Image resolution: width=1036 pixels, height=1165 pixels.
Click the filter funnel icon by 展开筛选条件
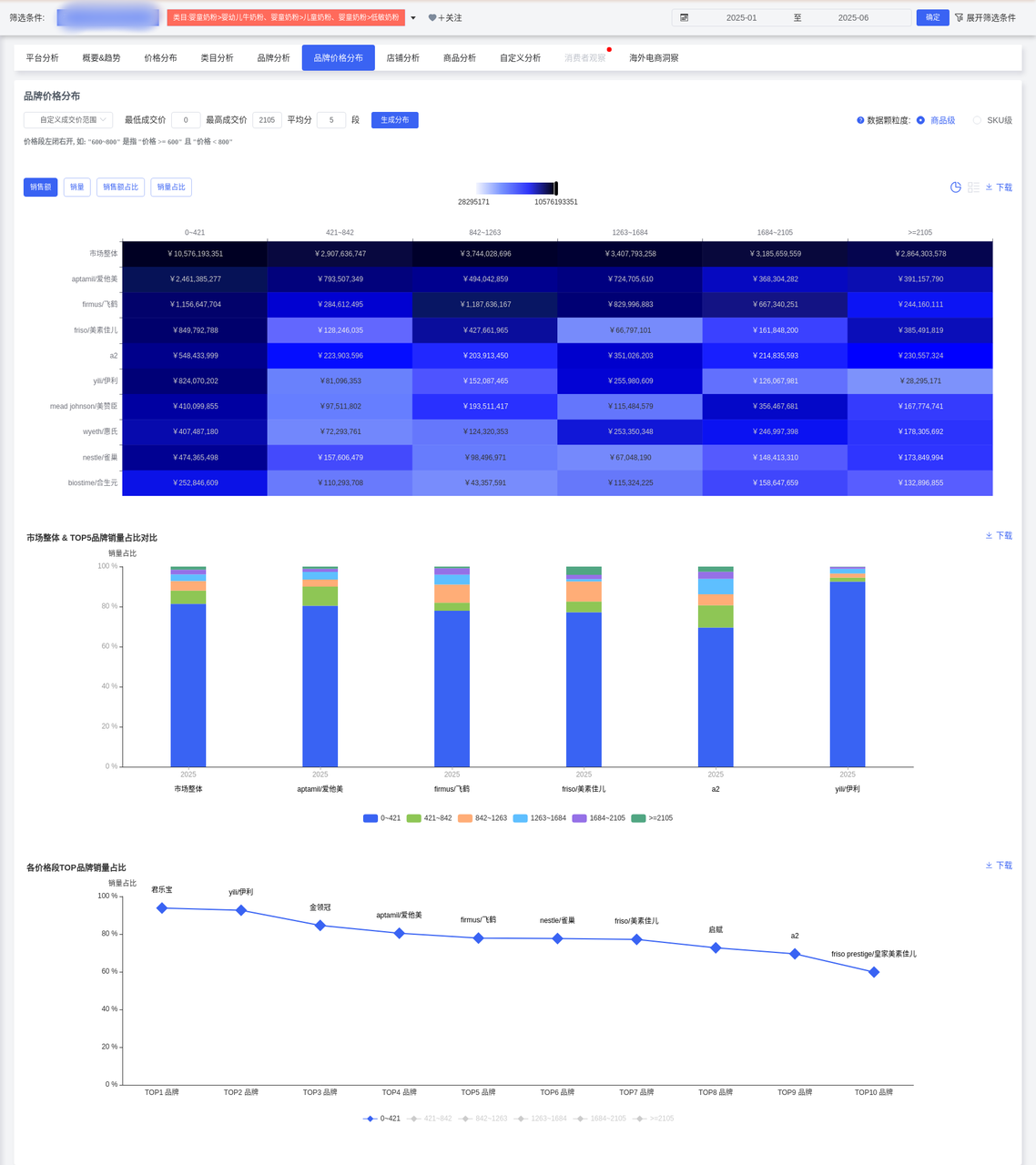pyautogui.click(x=959, y=17)
